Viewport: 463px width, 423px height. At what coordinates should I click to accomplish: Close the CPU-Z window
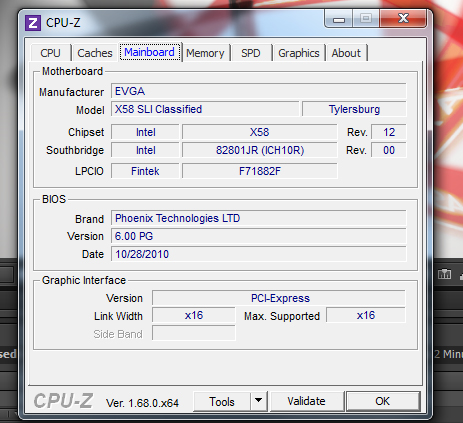(x=403, y=18)
